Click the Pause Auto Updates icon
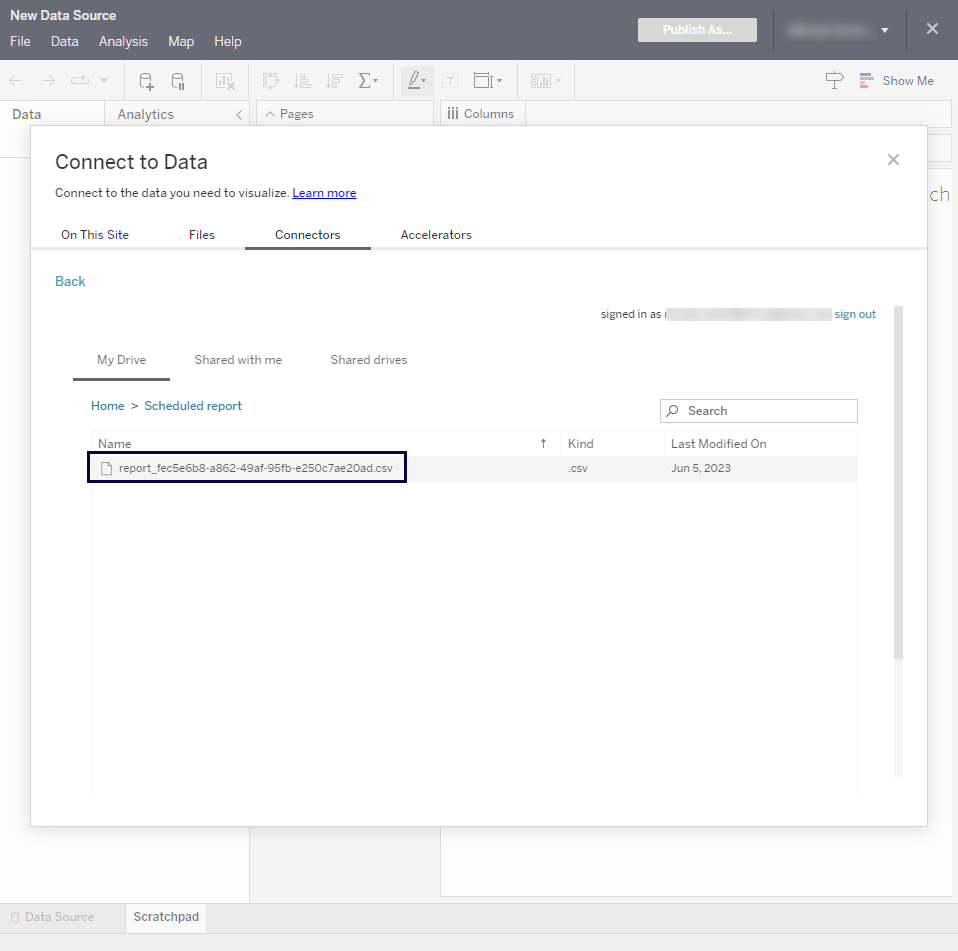Viewport: 958px width, 951px height. point(178,81)
